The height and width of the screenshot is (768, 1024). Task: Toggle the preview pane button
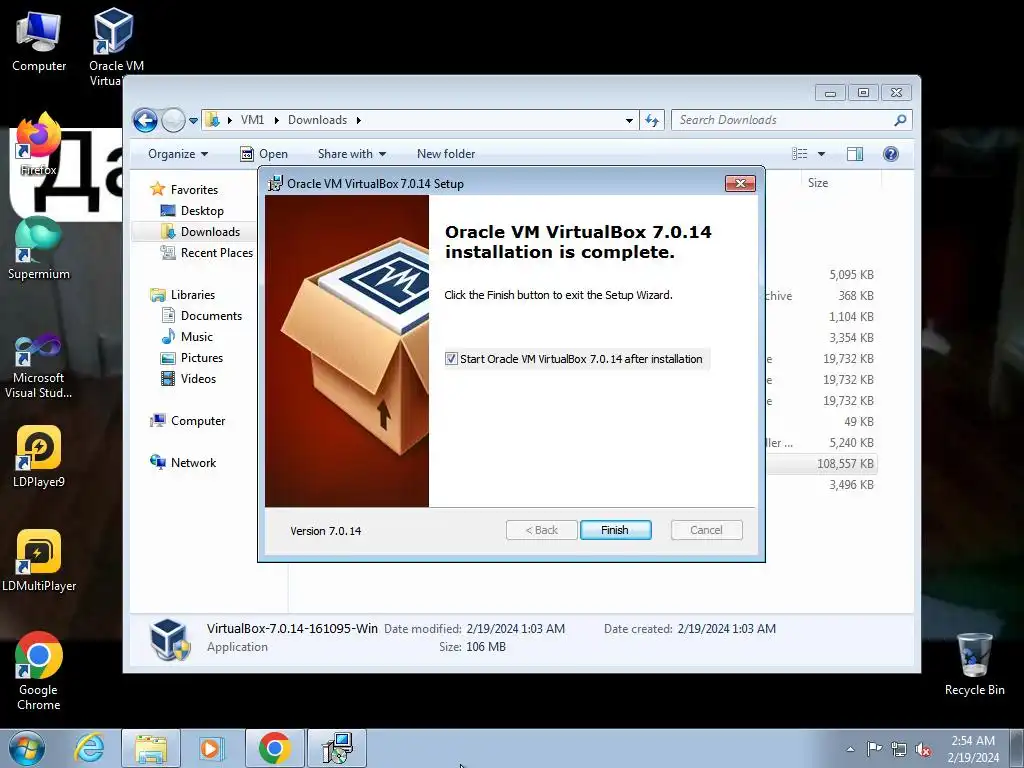tap(855, 154)
